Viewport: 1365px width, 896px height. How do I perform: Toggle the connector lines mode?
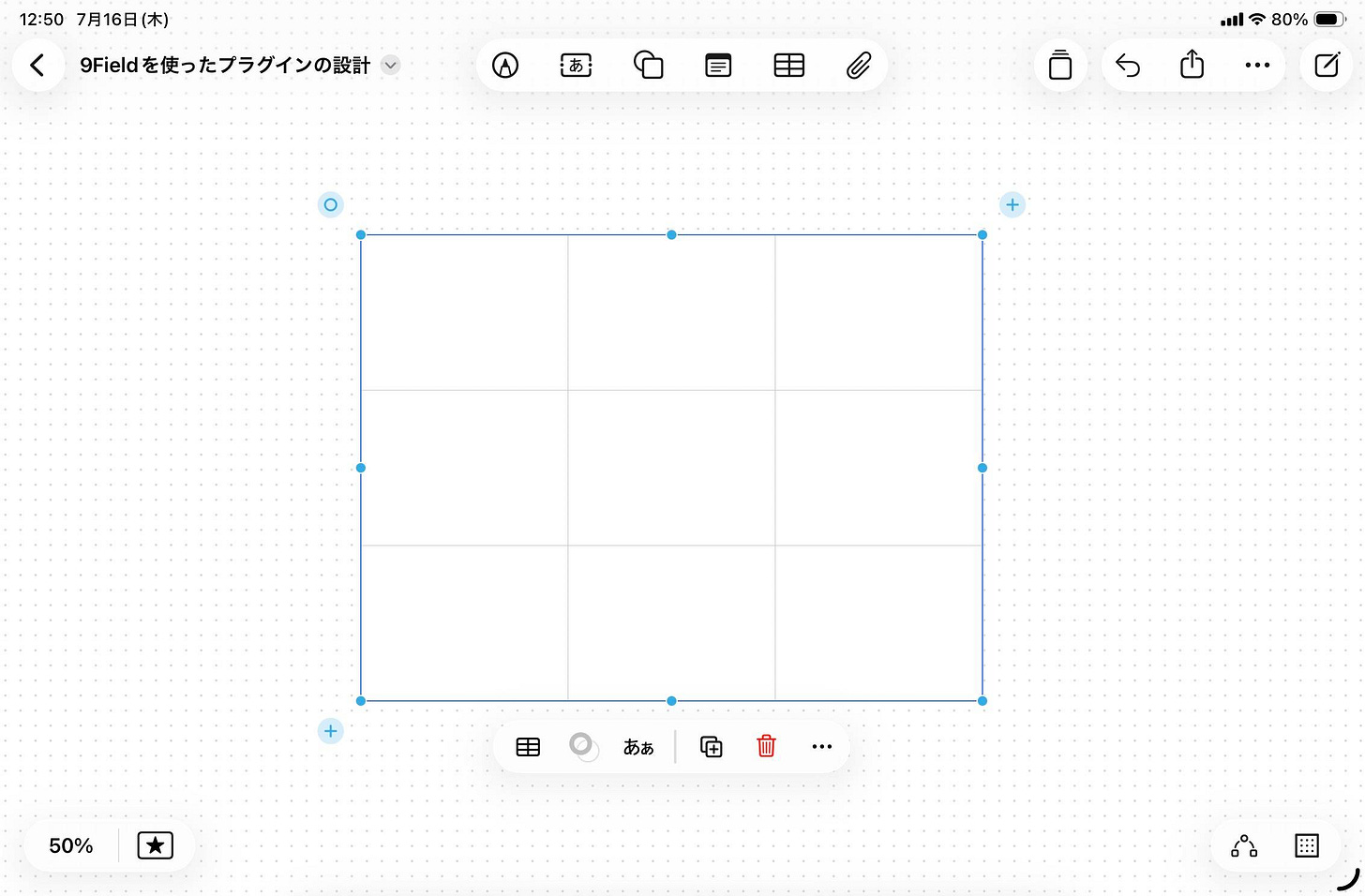pos(1244,846)
